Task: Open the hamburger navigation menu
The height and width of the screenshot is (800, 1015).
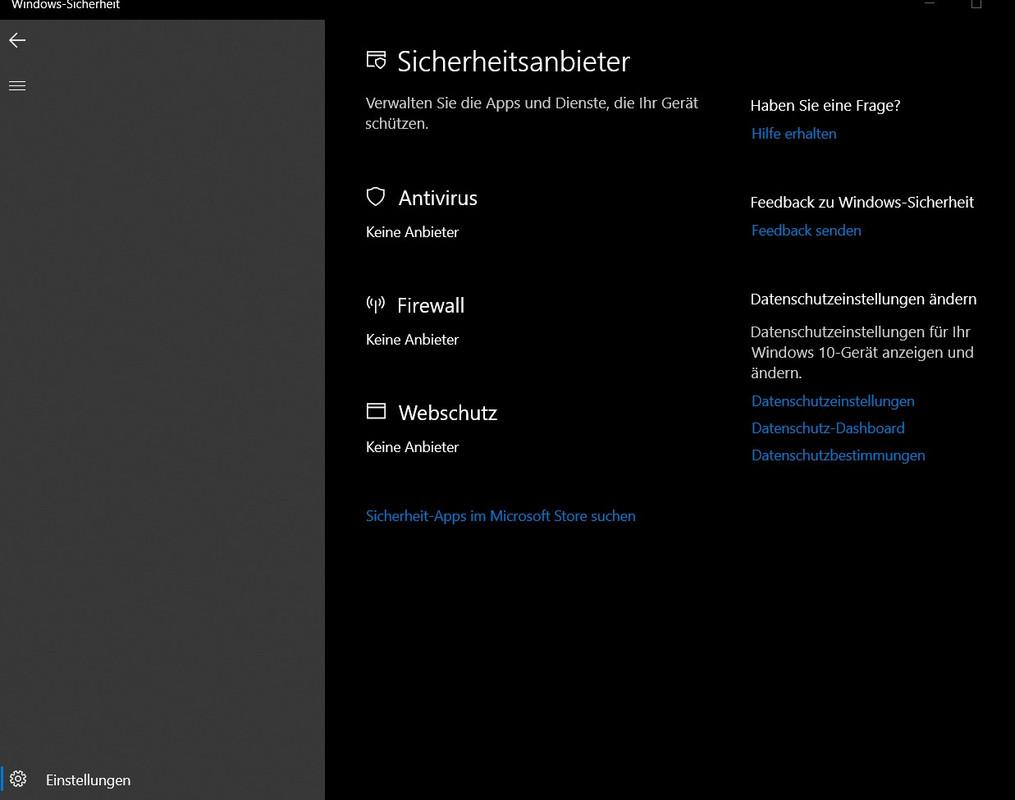Action: tap(17, 85)
